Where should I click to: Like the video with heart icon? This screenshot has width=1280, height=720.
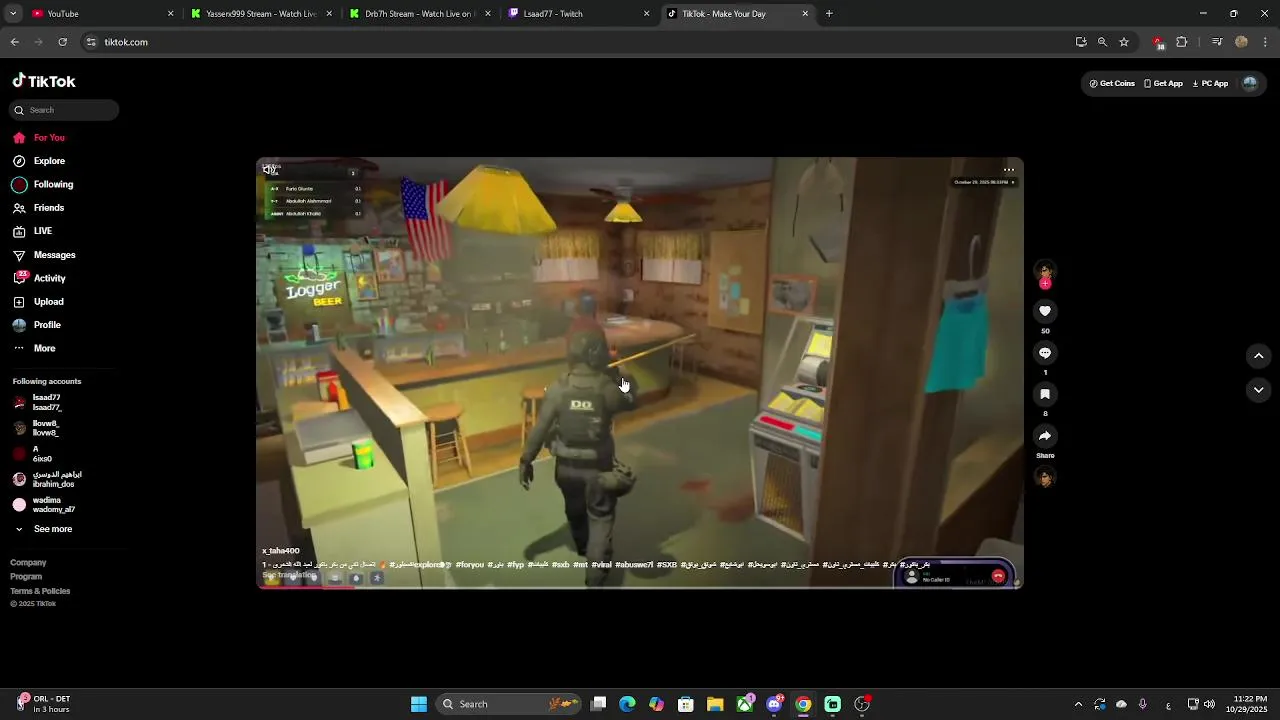pos(1045,311)
